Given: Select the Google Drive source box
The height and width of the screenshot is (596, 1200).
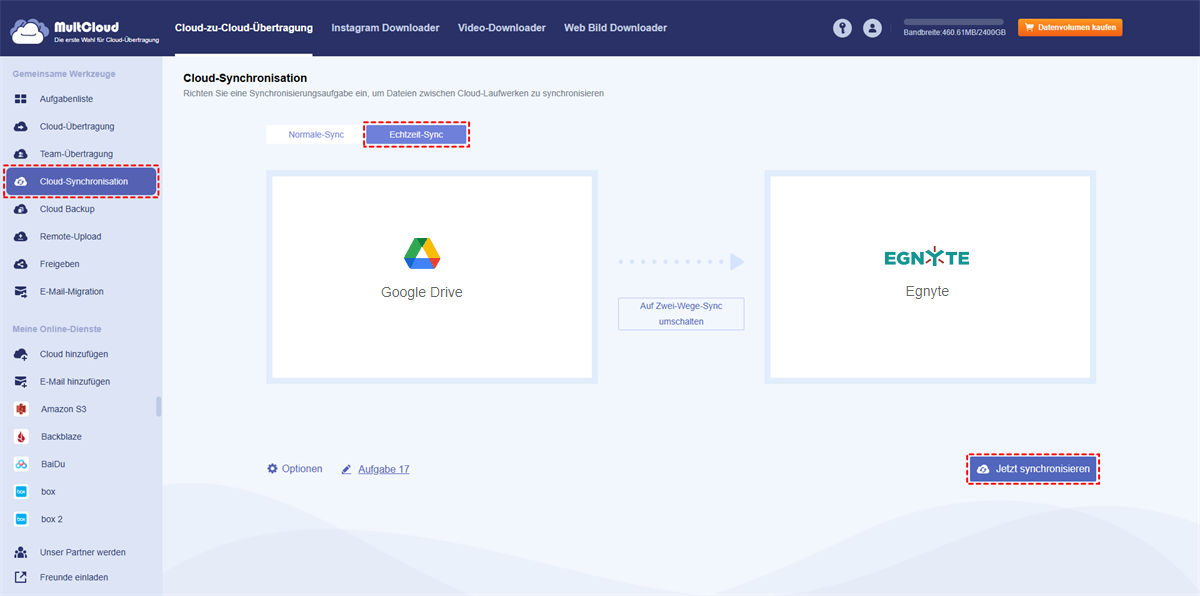Looking at the screenshot, I should click(432, 277).
